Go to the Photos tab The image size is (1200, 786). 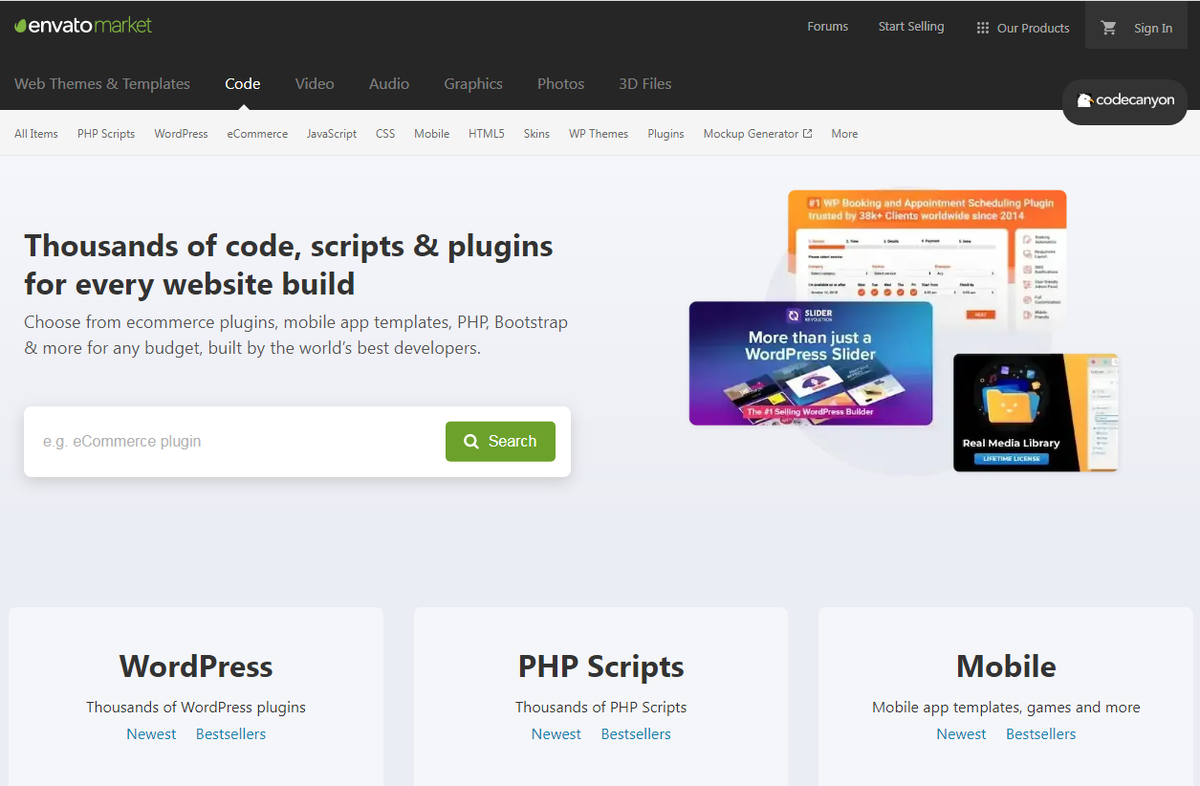pos(561,84)
